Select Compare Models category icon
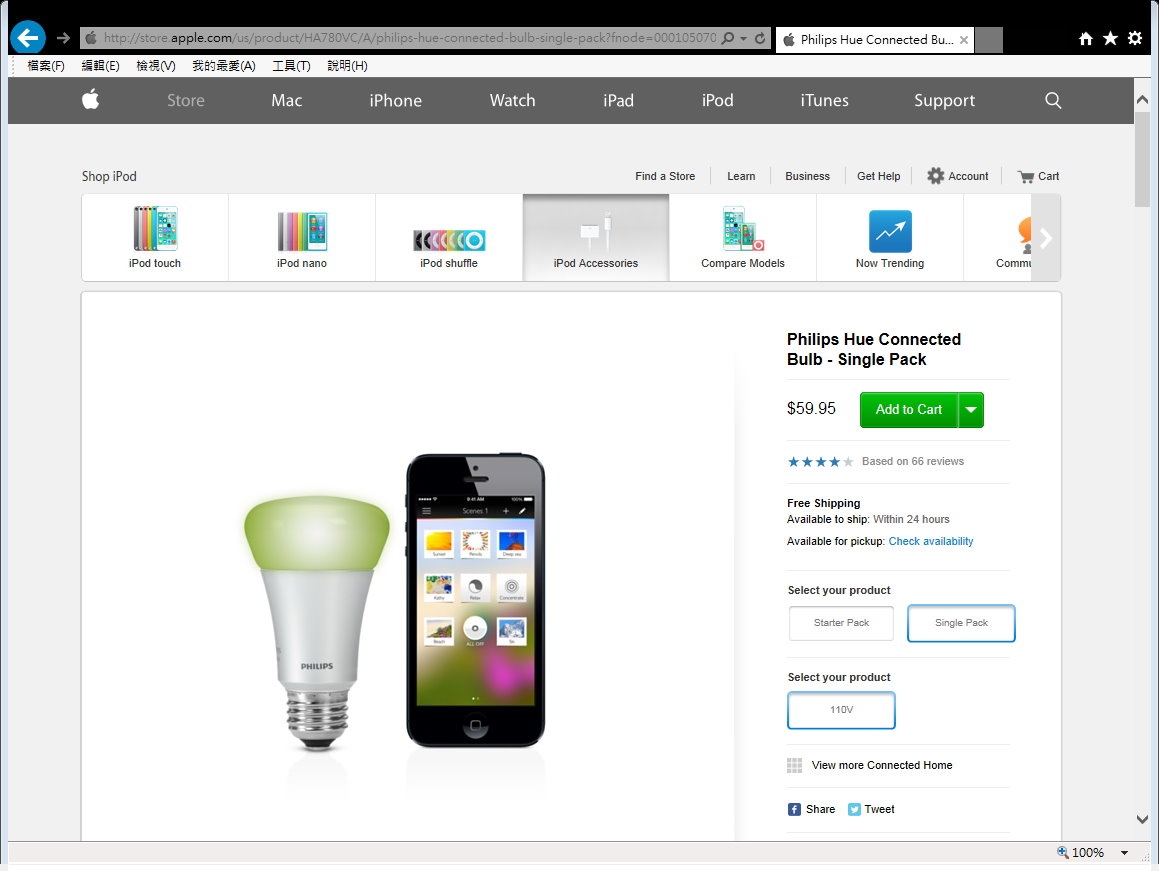1159x871 pixels. (743, 229)
